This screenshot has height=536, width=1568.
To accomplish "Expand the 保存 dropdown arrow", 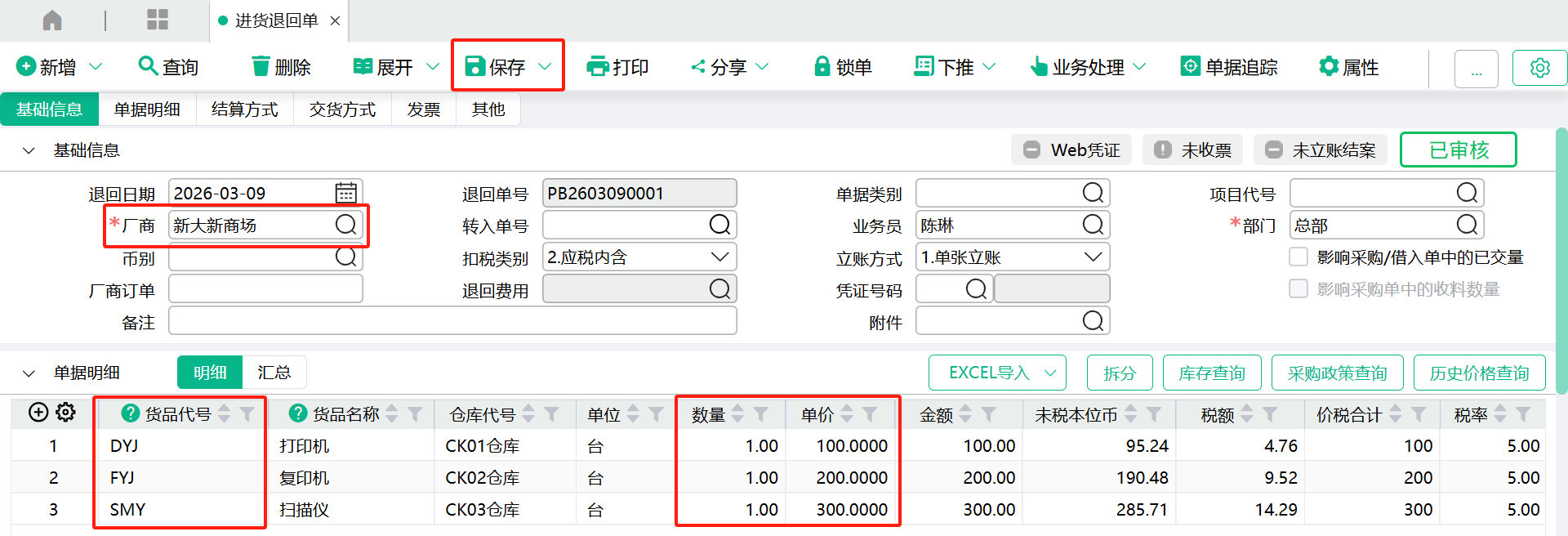I will 545,66.
